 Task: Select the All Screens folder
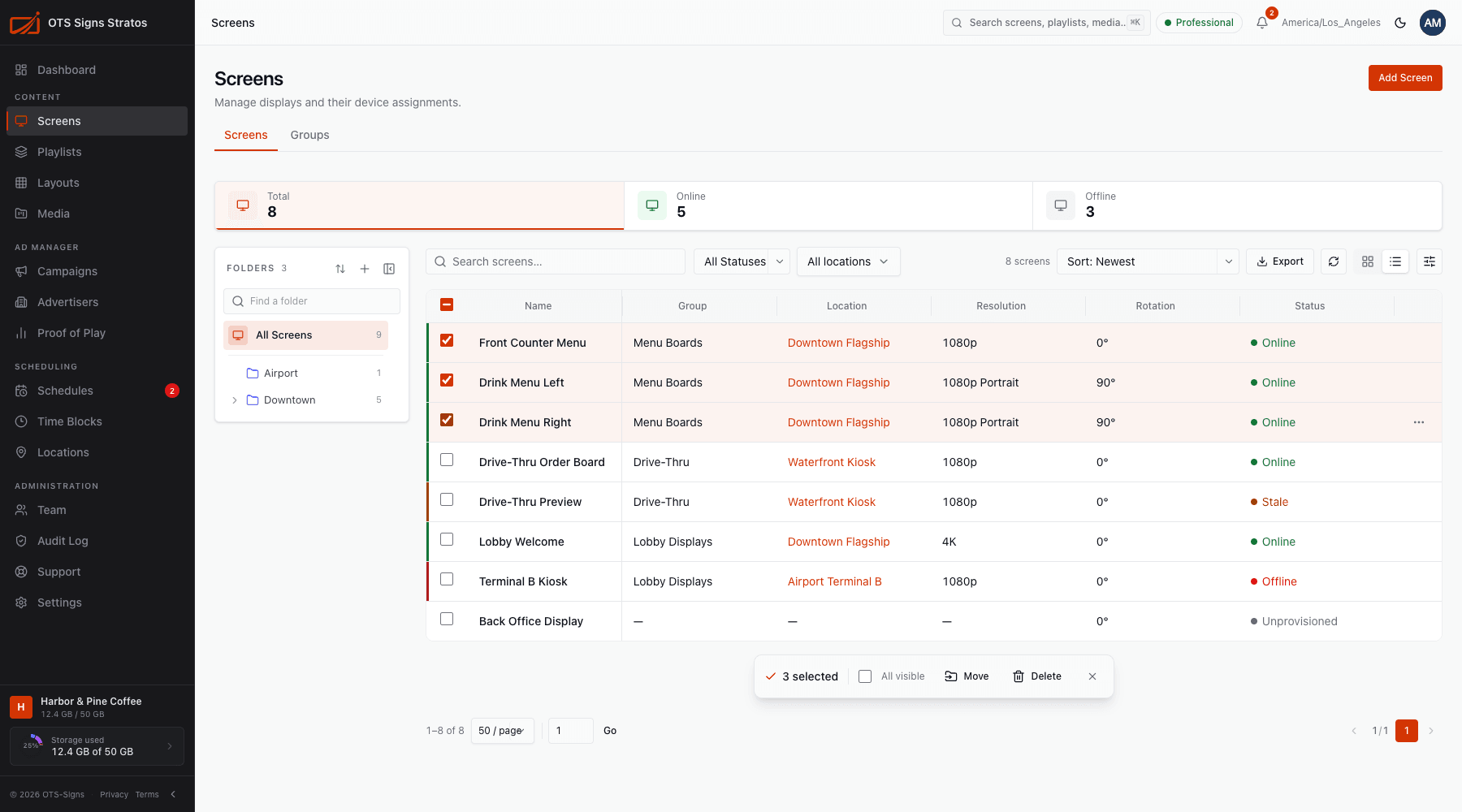point(305,335)
